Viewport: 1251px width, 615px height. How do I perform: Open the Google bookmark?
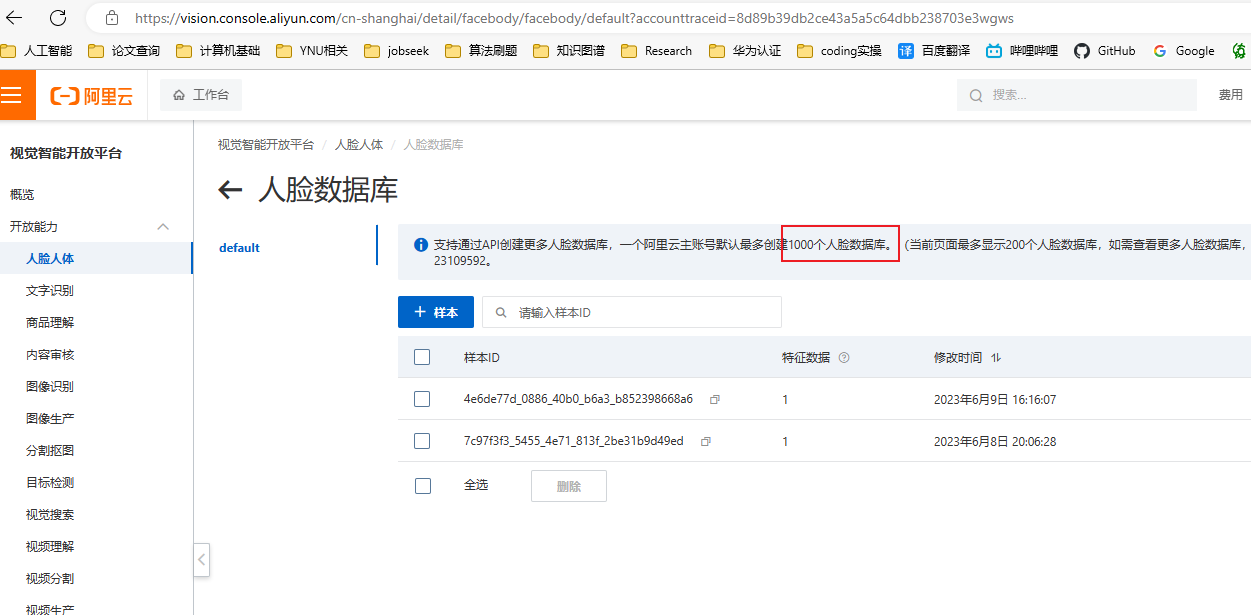1183,50
